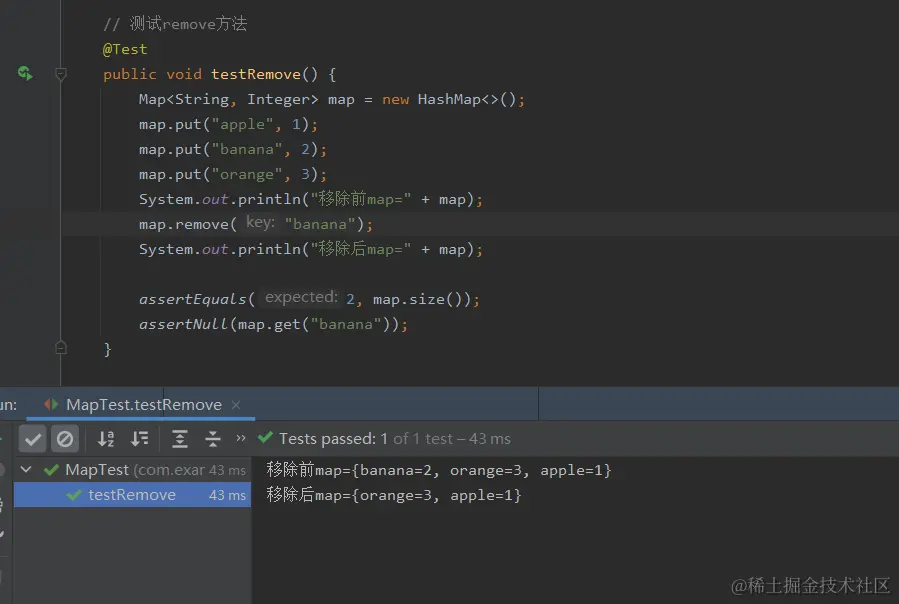Image resolution: width=899 pixels, height=604 pixels.
Task: Click the assertNull call in the code
Action: [x=183, y=325]
